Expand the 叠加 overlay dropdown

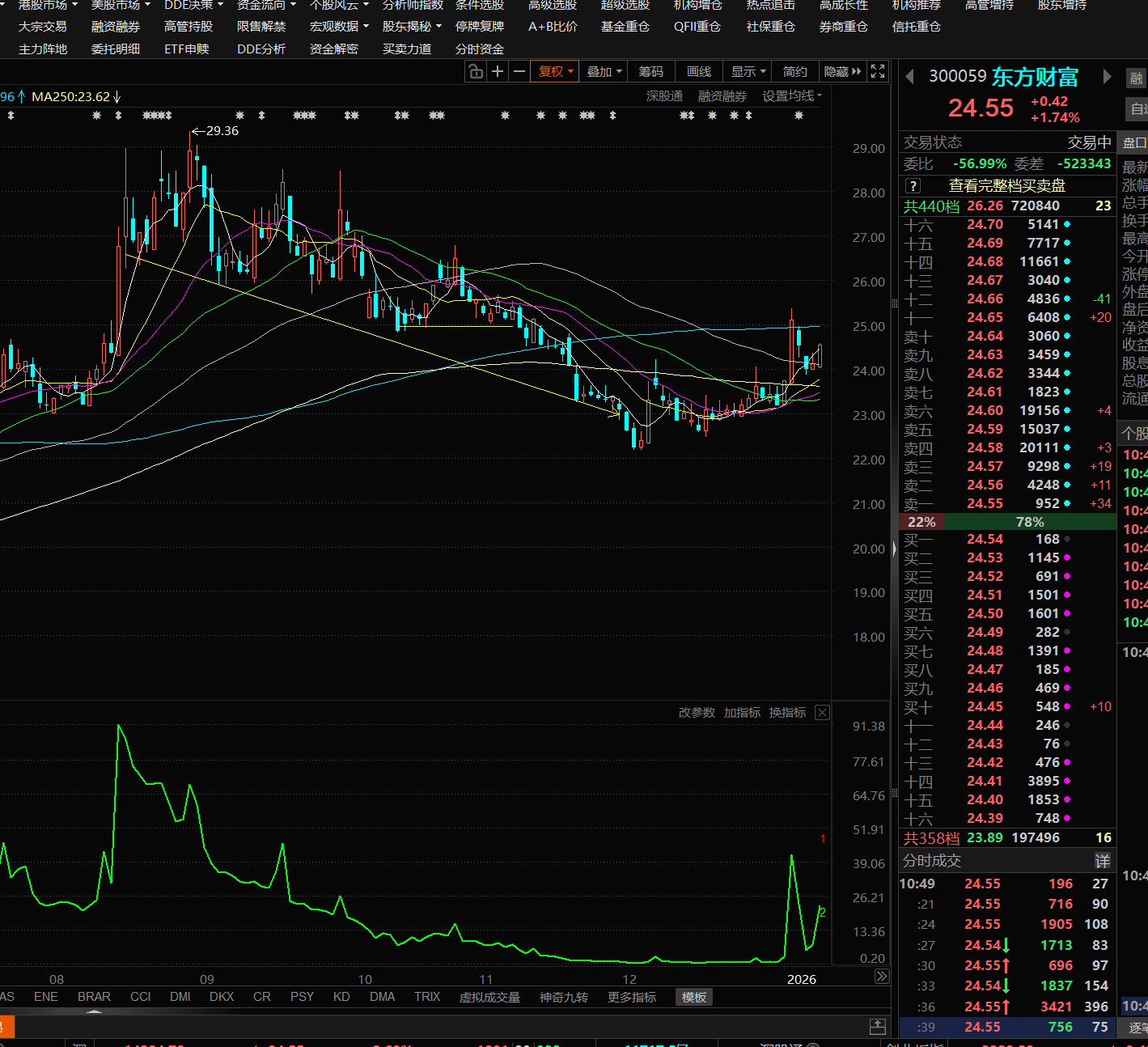click(x=604, y=72)
